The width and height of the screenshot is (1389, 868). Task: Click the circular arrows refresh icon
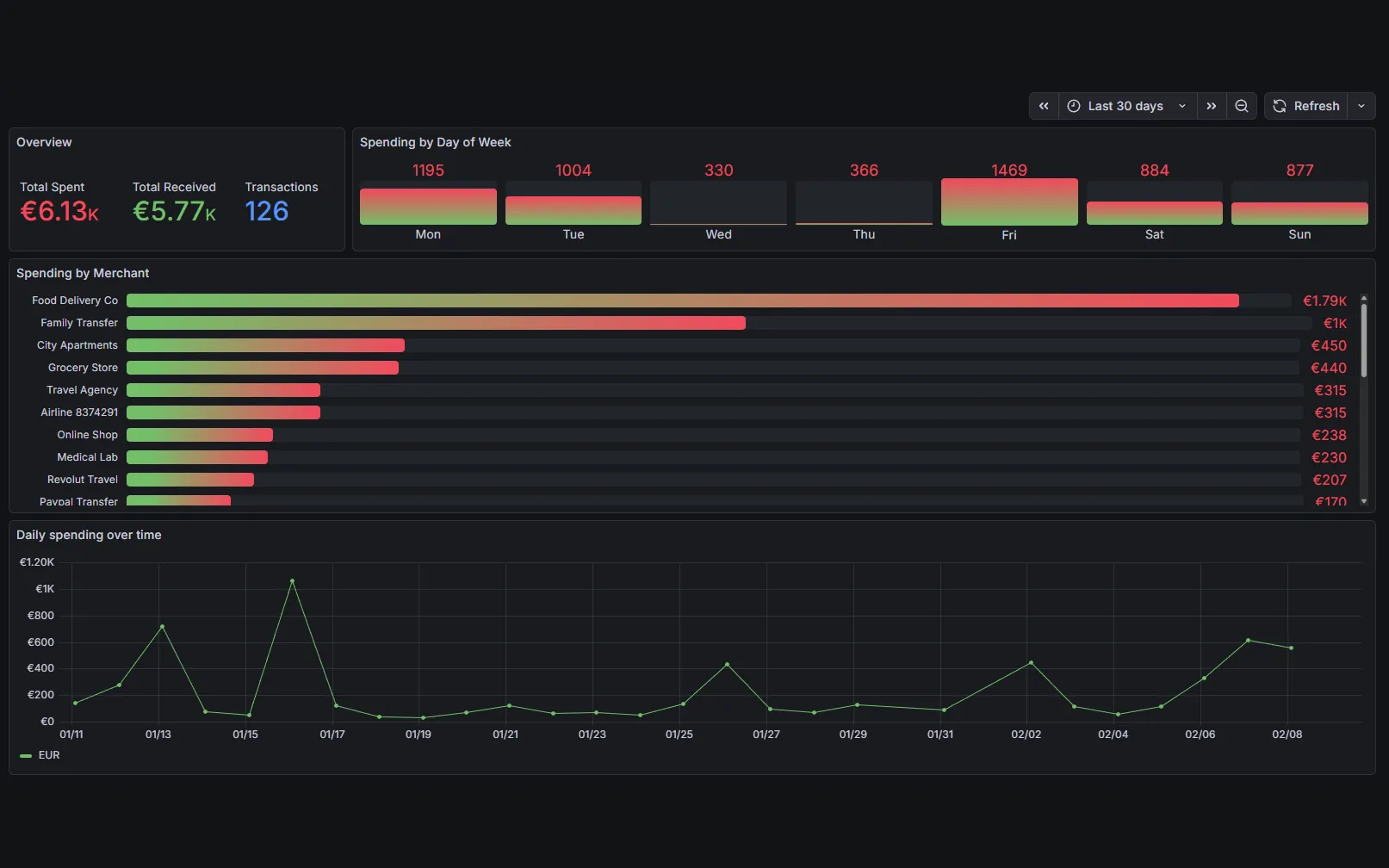[1278, 105]
